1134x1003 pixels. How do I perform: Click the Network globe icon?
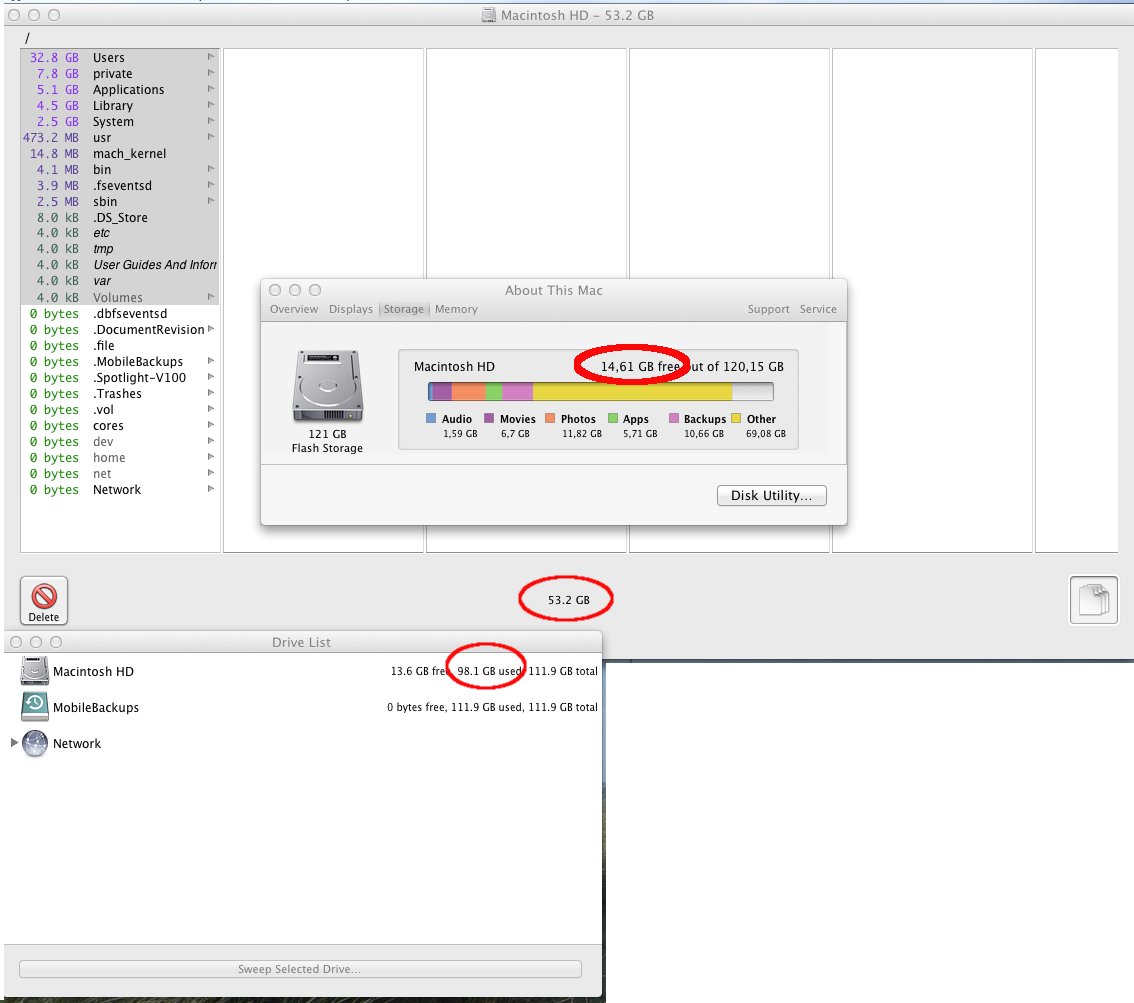pyautogui.click(x=35, y=743)
